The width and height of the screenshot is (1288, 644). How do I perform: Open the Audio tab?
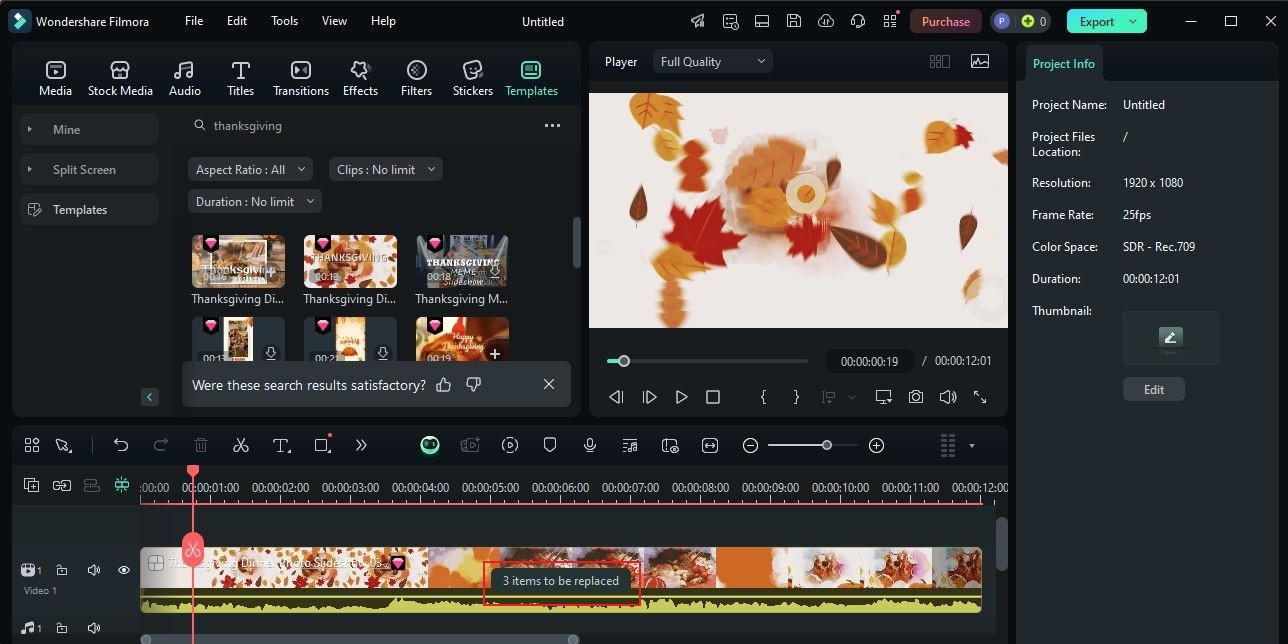point(184,78)
